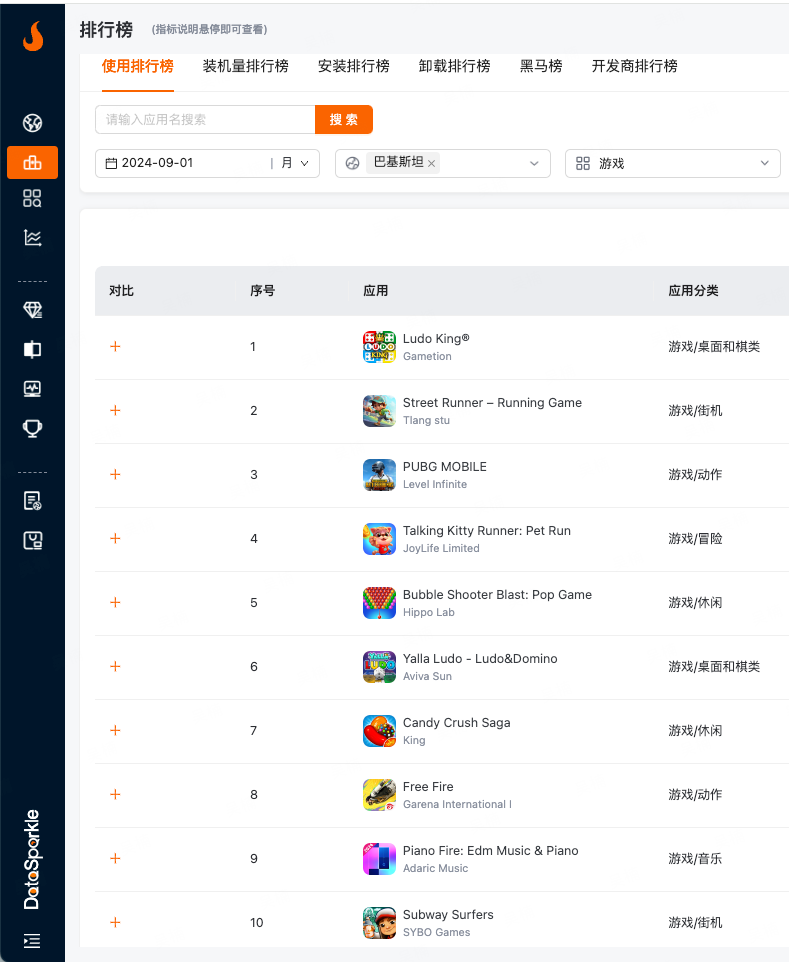Click the King developer name
The image size is (789, 962).
tap(414, 741)
